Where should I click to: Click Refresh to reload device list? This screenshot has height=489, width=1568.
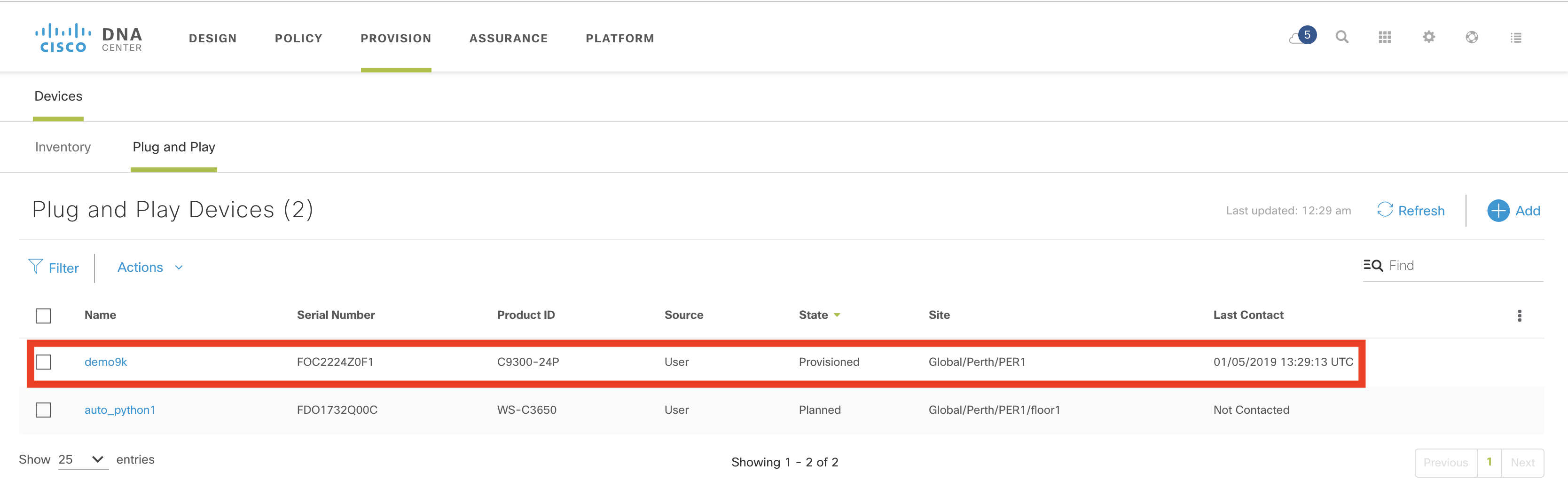point(1411,211)
